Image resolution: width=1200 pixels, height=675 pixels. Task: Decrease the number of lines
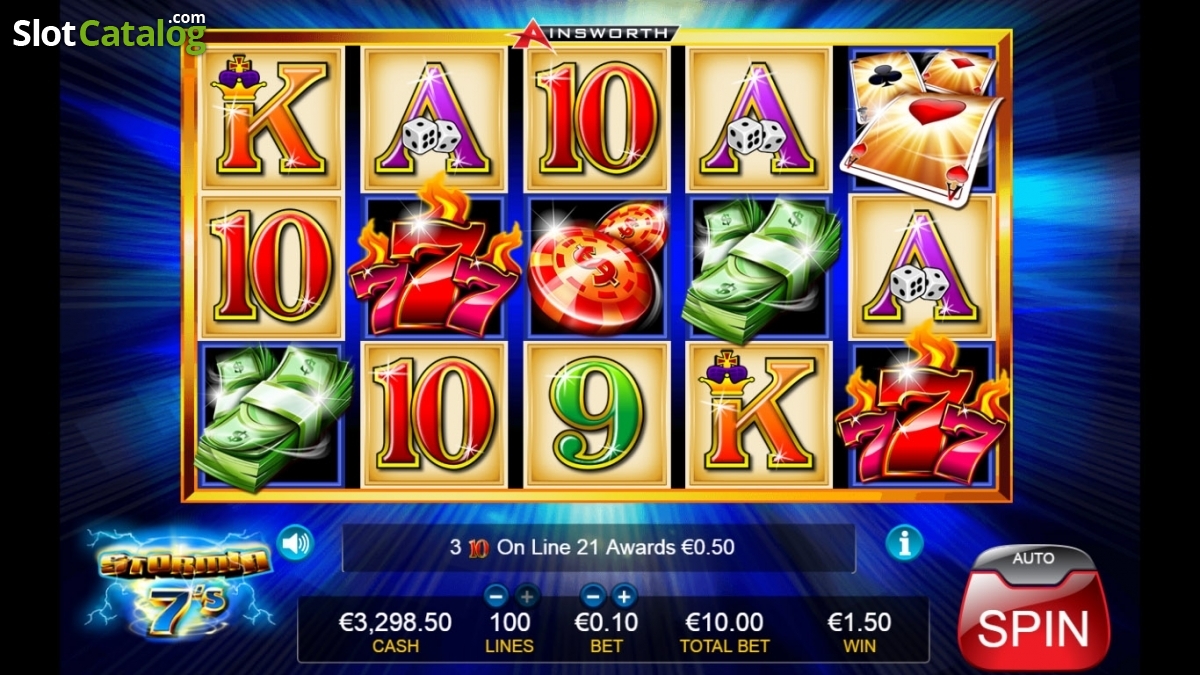click(x=496, y=596)
